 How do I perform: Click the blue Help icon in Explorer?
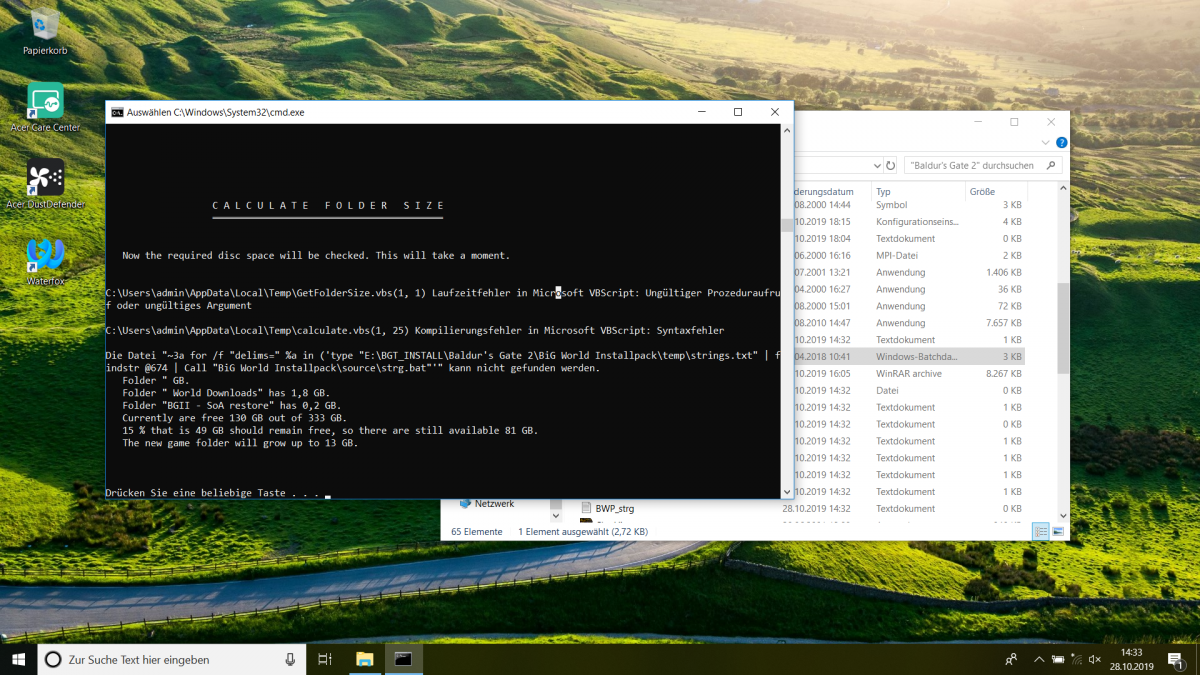pos(1062,143)
